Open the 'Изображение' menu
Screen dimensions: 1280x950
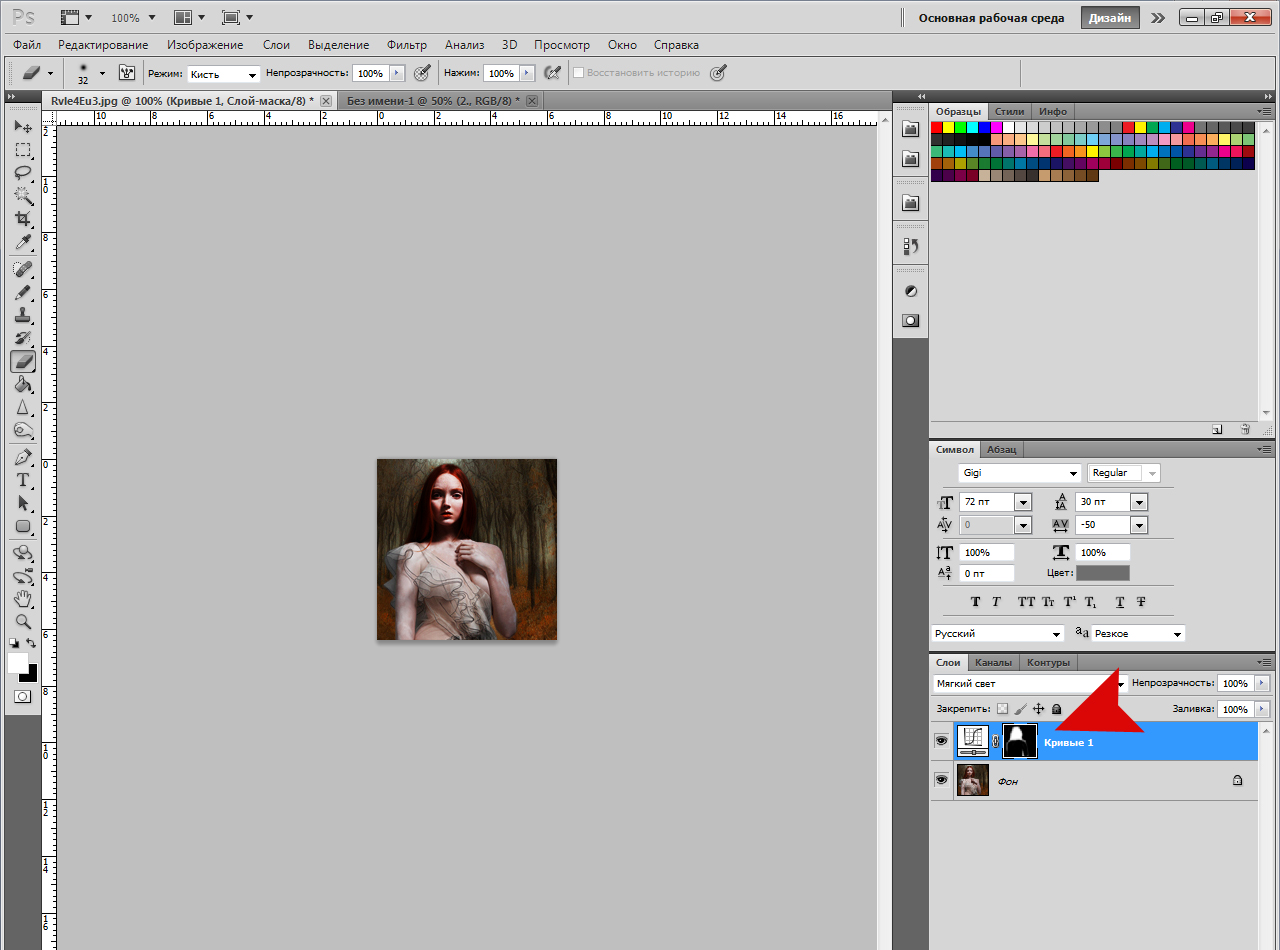[x=205, y=45]
